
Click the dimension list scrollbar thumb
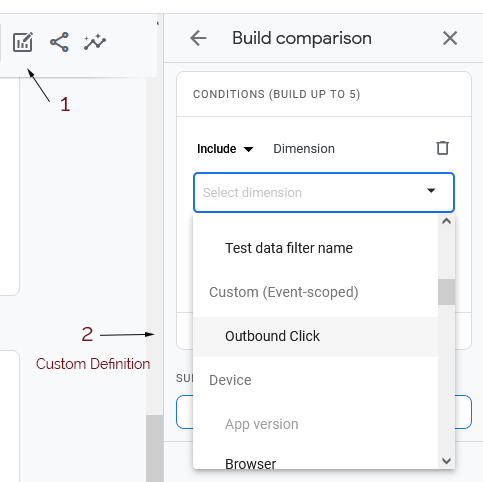point(446,292)
